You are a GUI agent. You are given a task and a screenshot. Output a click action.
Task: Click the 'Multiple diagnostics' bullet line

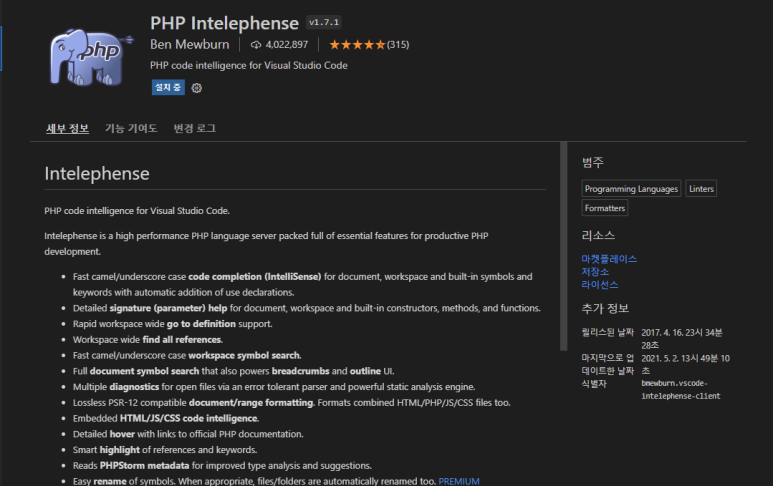point(274,387)
